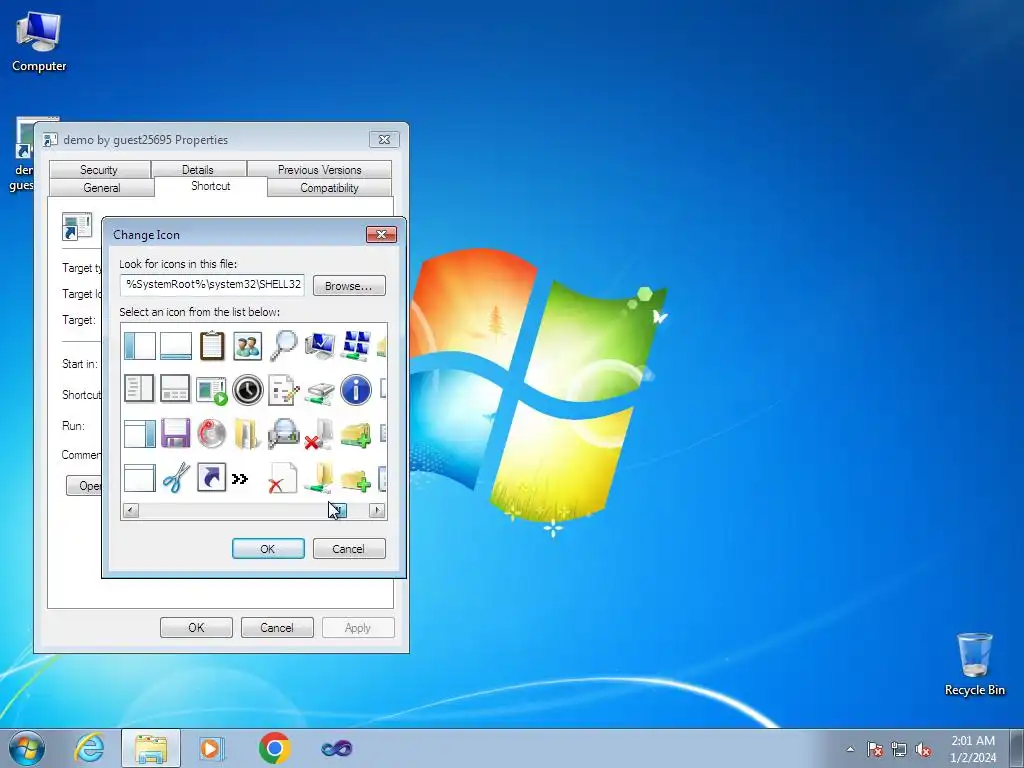This screenshot has width=1024, height=768.
Task: Open the Previous Versions tab
Action: click(x=319, y=170)
